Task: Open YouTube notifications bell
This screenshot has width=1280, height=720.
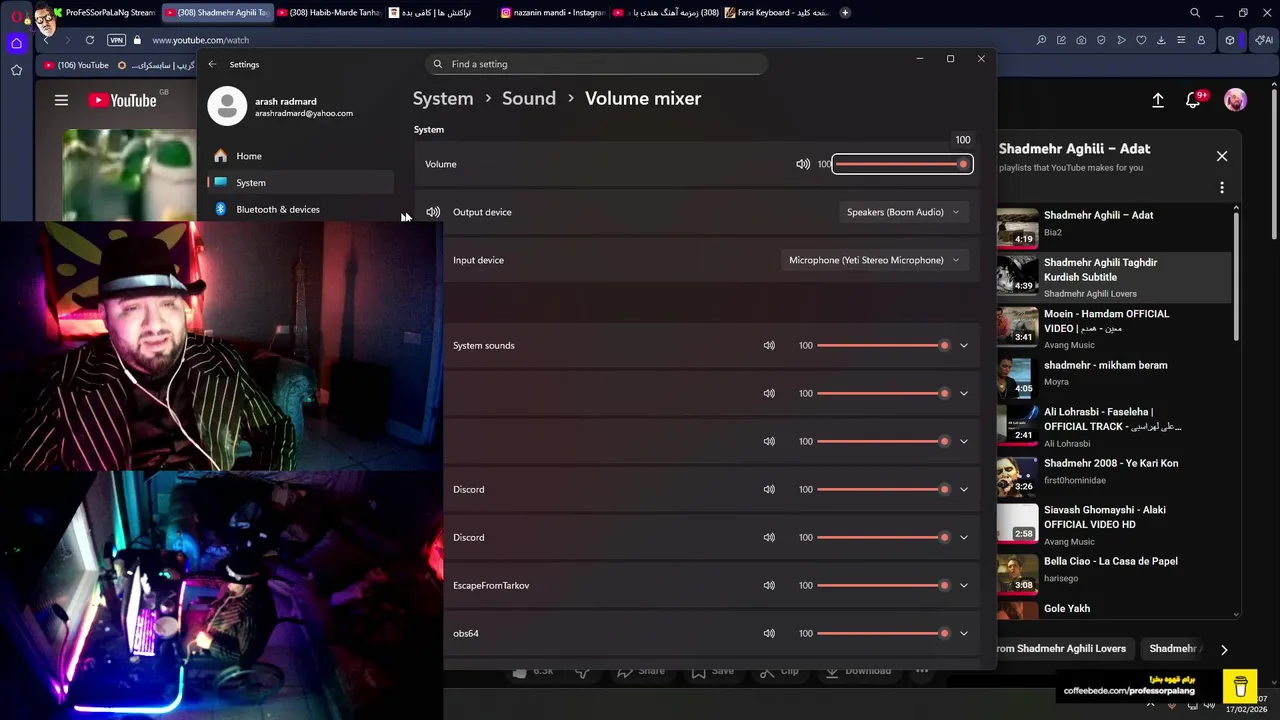Action: [1193, 100]
